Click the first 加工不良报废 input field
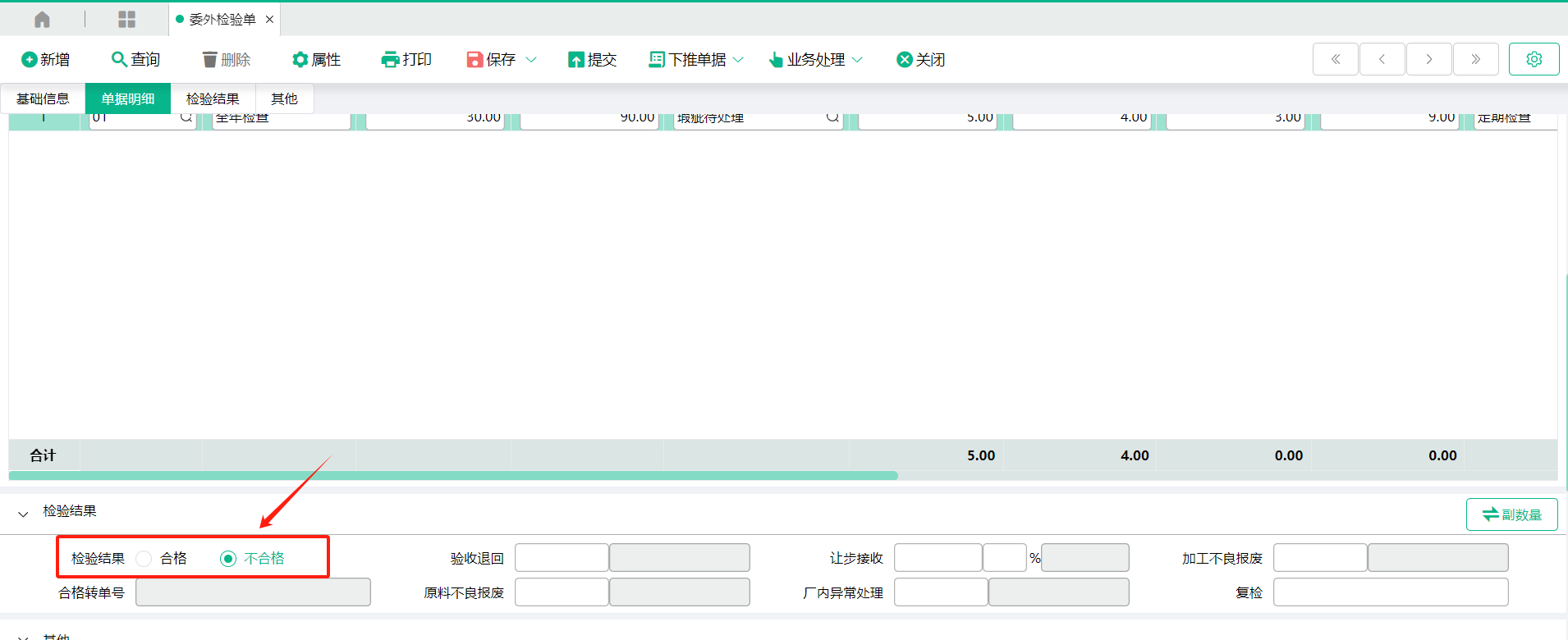 pyautogui.click(x=1320, y=558)
